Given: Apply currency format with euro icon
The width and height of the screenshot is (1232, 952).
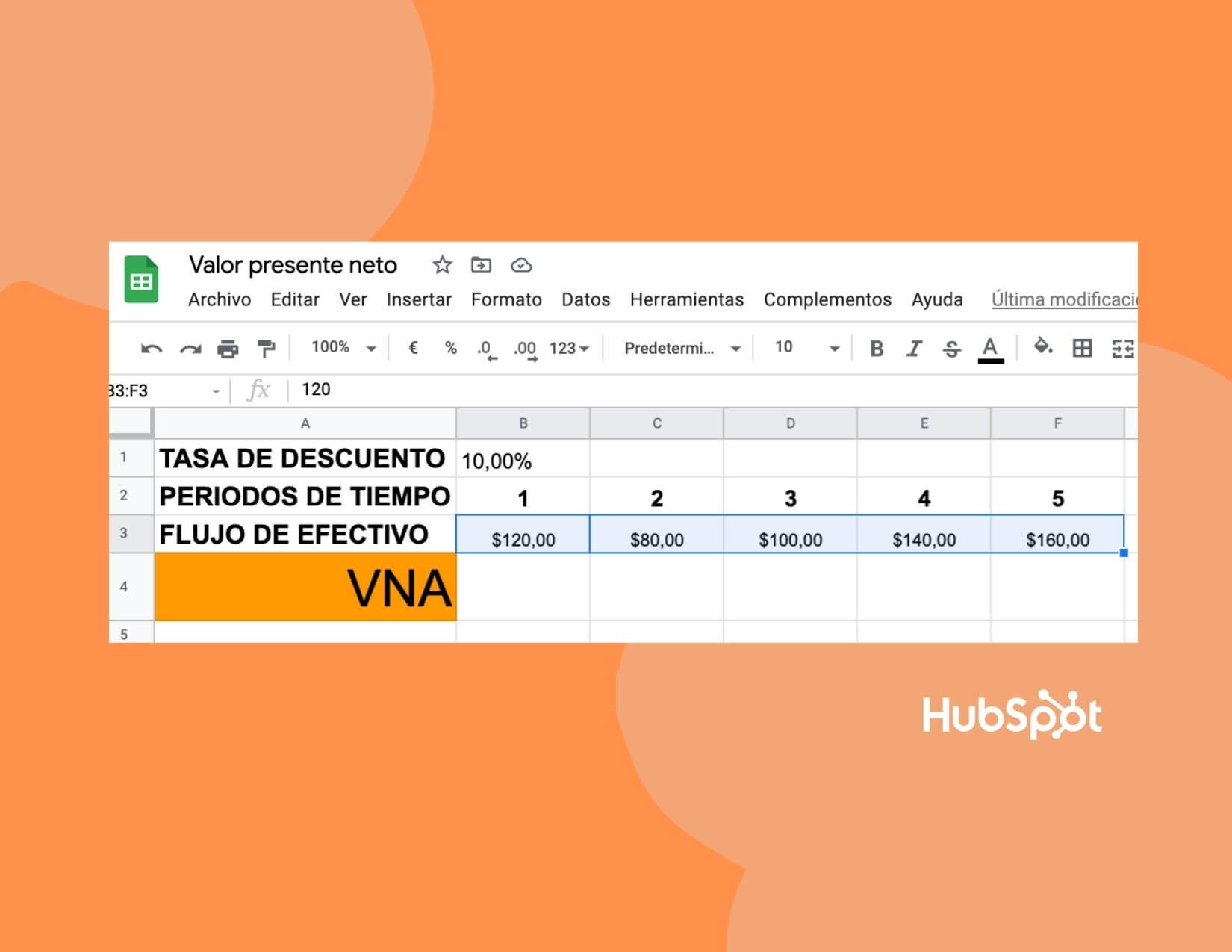Looking at the screenshot, I should point(411,347).
